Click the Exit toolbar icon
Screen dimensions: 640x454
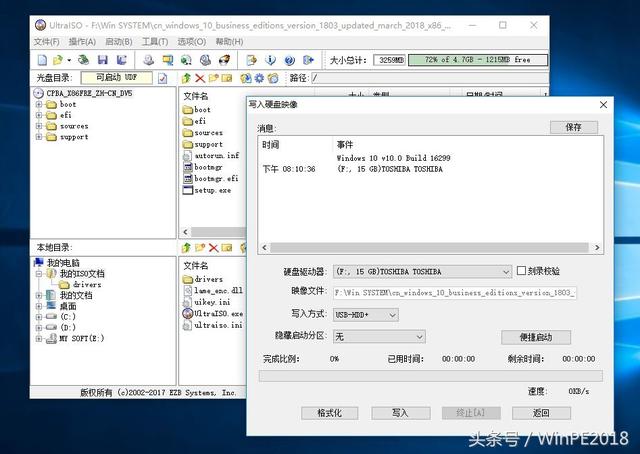pos(308,60)
